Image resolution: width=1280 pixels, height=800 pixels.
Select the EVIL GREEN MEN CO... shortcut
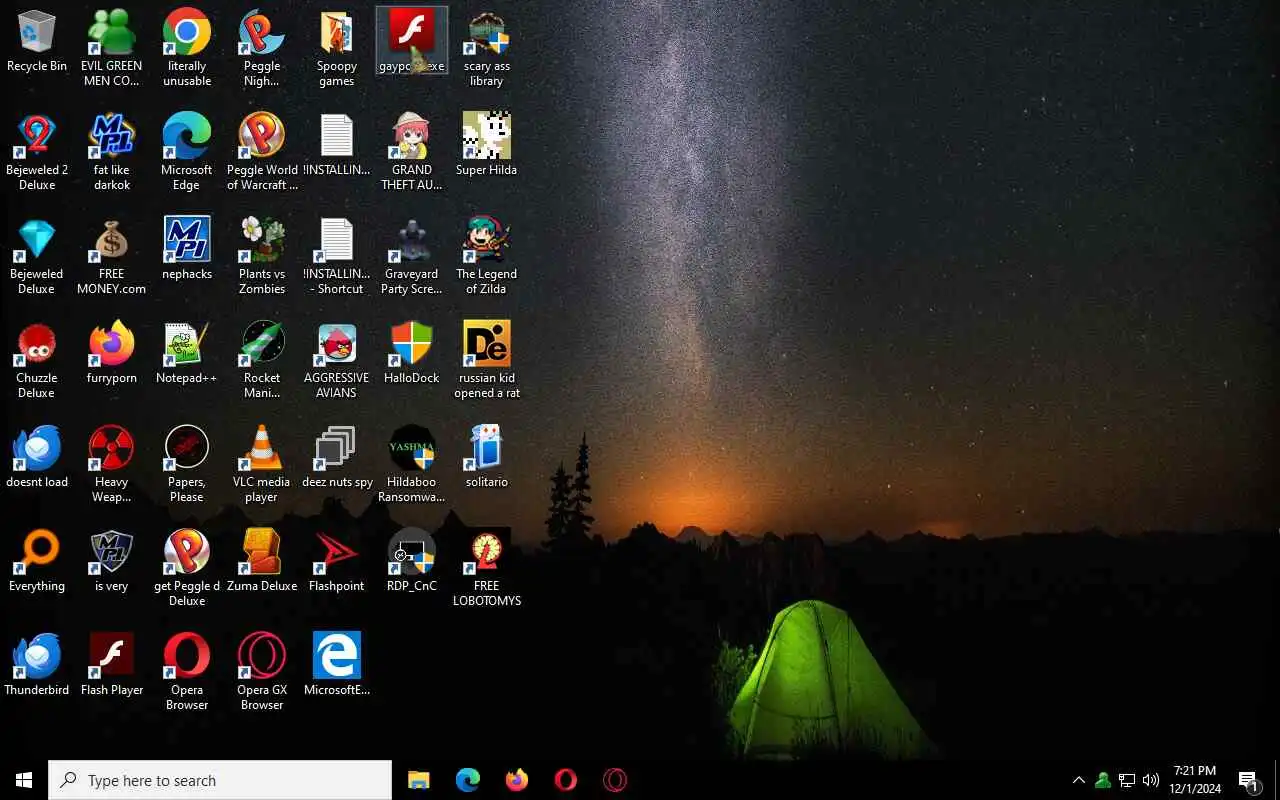coord(111,48)
